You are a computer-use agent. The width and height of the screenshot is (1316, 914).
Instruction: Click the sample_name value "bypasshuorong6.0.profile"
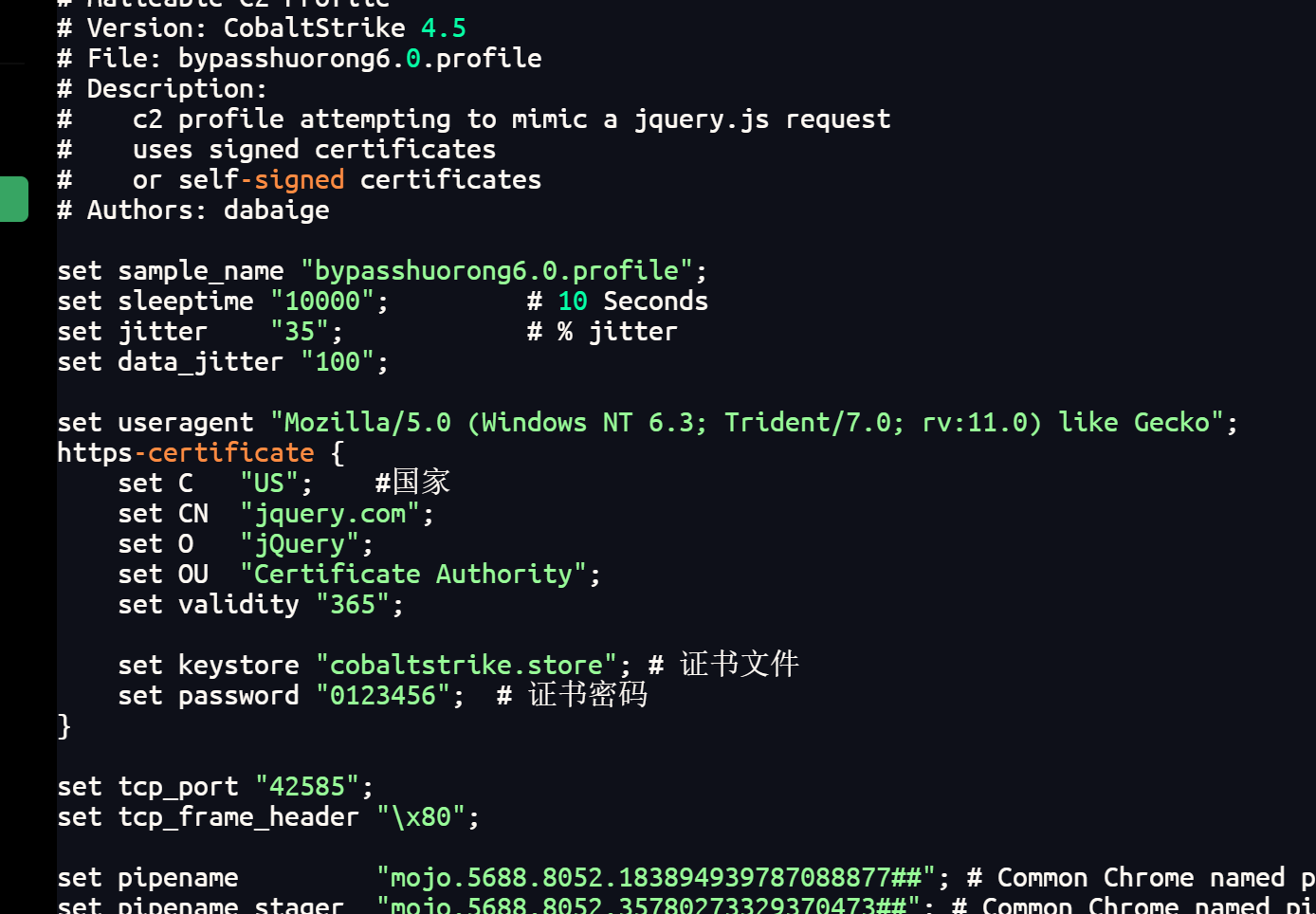click(497, 271)
